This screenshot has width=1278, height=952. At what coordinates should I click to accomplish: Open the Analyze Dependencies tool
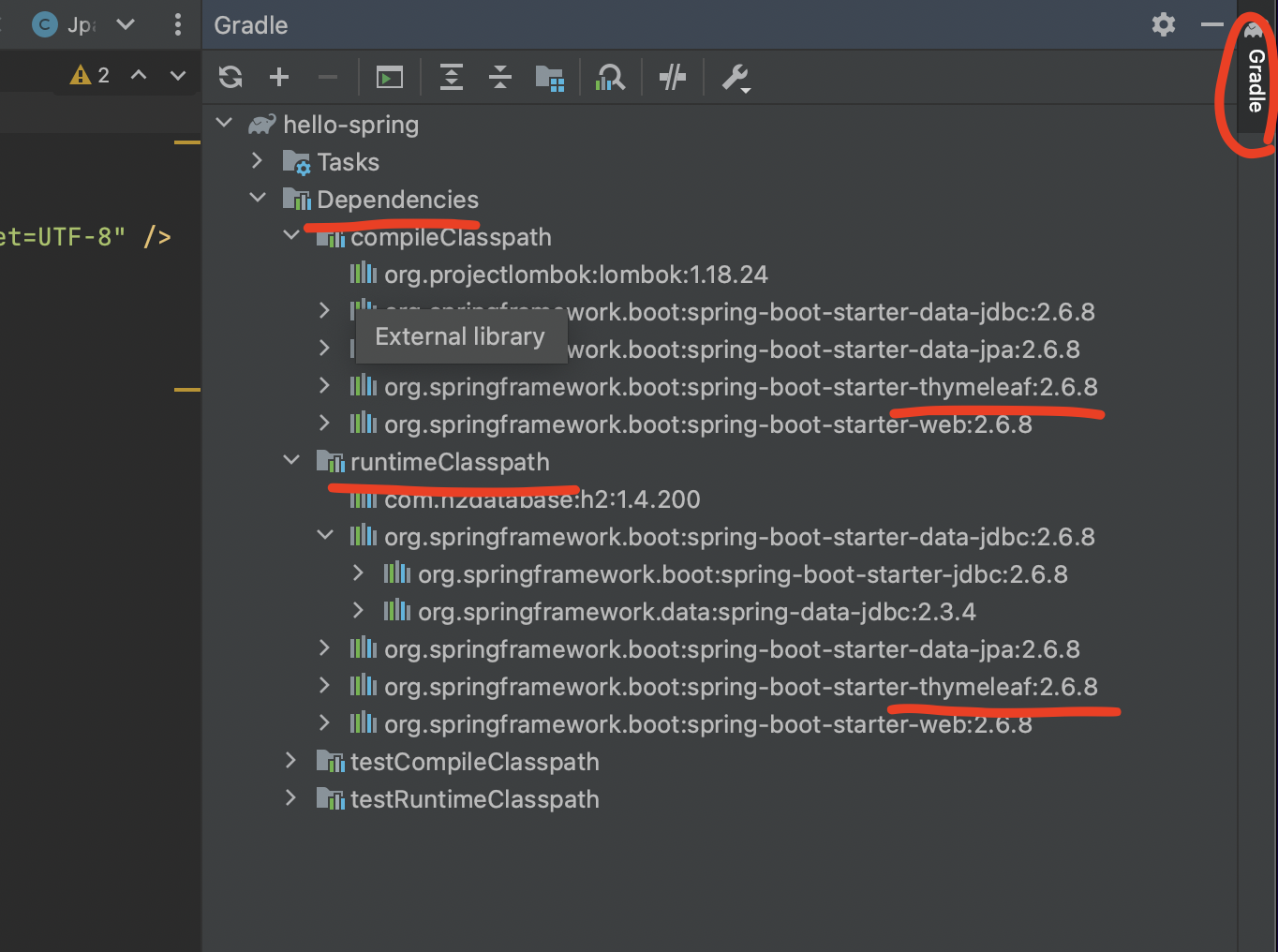tap(610, 77)
